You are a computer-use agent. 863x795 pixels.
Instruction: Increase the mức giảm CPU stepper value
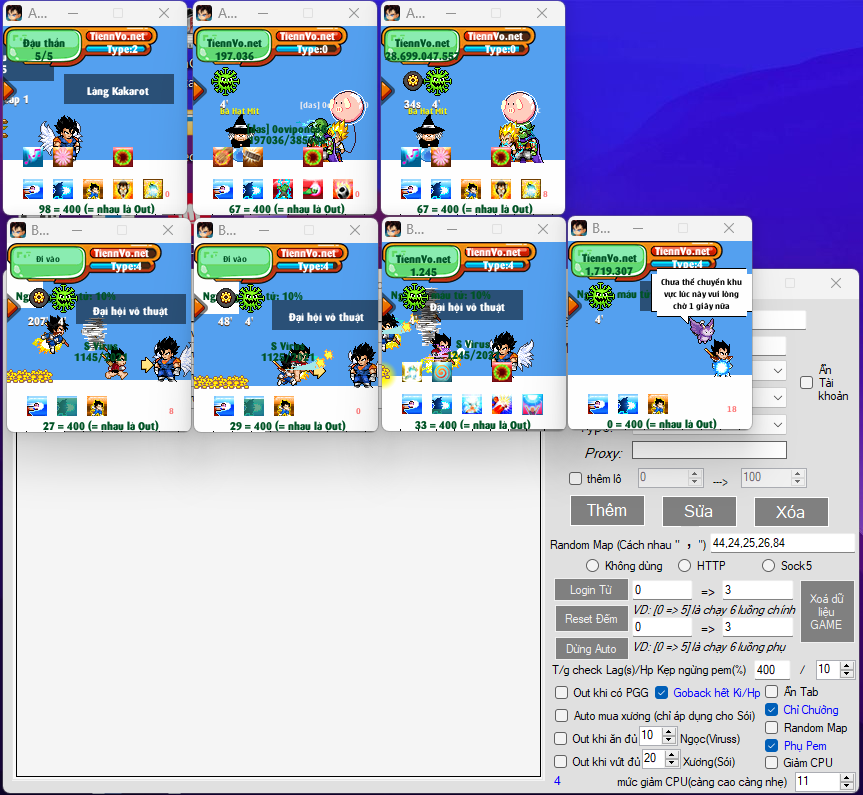847,776
